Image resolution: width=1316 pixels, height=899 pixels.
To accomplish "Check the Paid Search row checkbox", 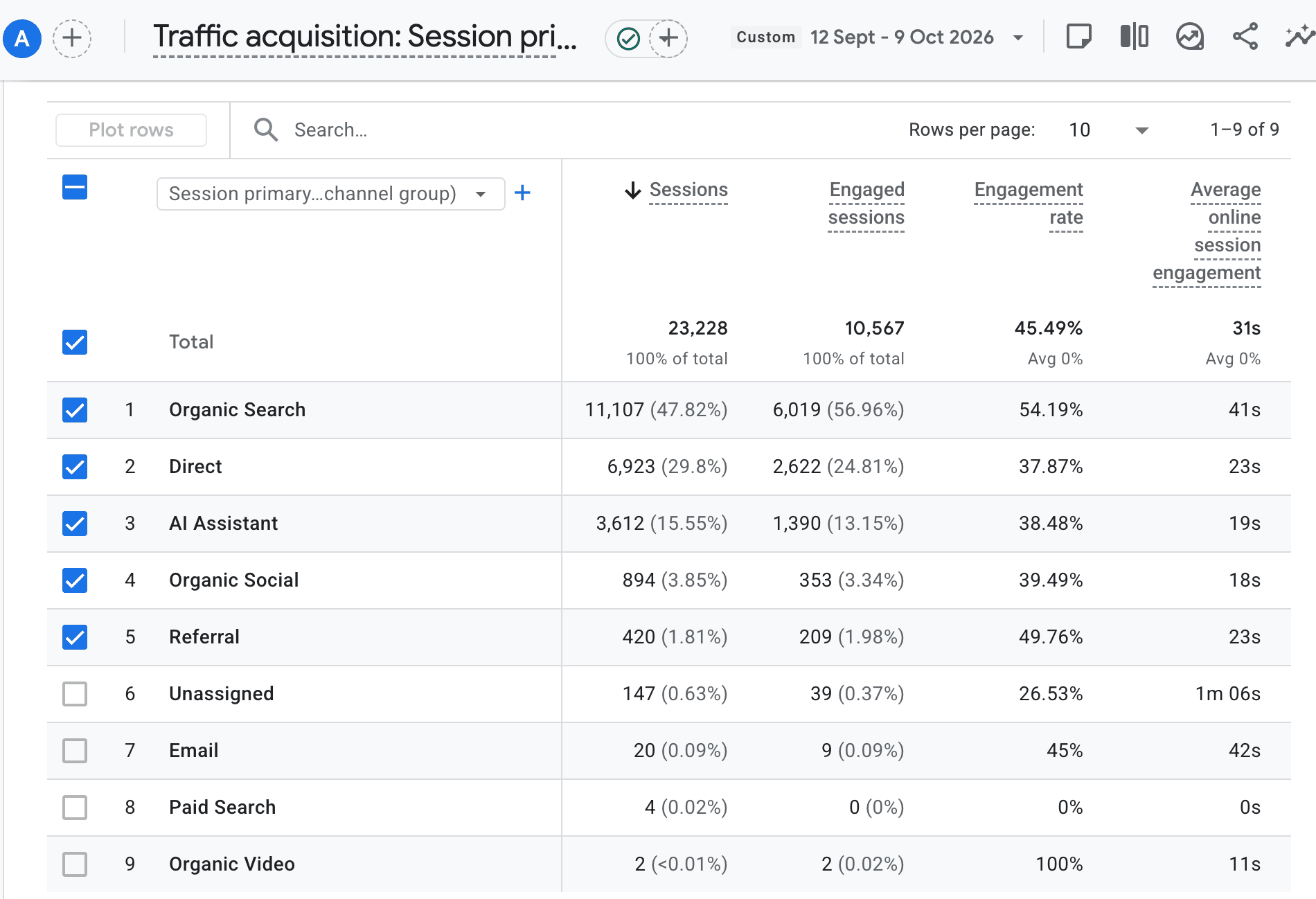I will point(75,807).
